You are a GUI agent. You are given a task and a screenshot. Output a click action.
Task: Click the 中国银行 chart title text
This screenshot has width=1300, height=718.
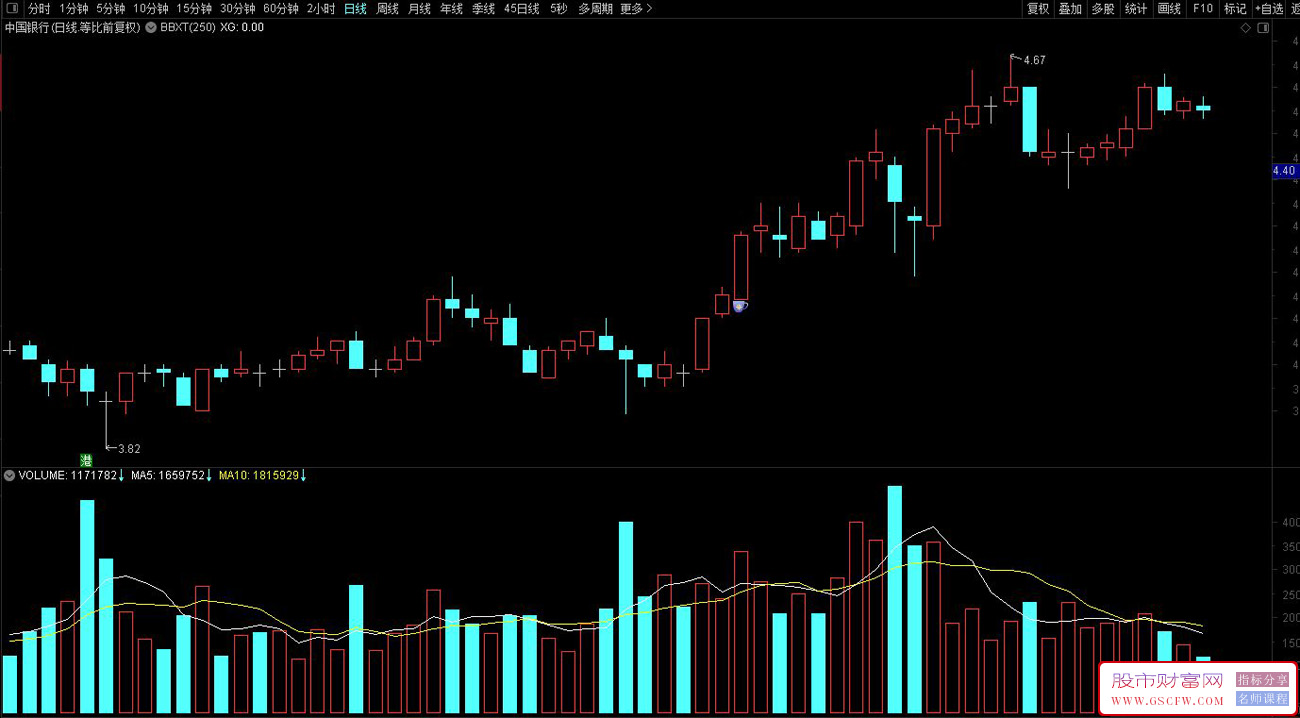[x=72, y=28]
